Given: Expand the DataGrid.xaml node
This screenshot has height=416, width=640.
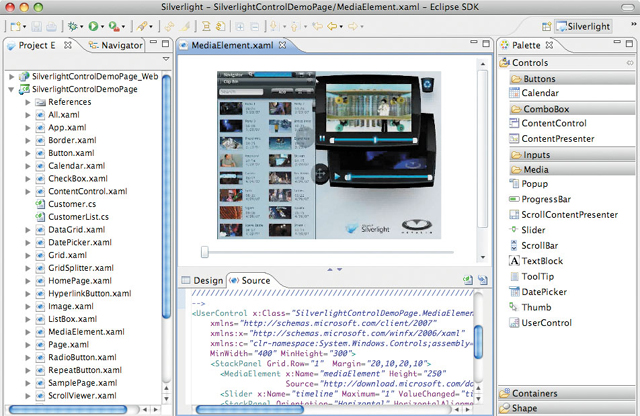Looking at the screenshot, I should pos(28,230).
